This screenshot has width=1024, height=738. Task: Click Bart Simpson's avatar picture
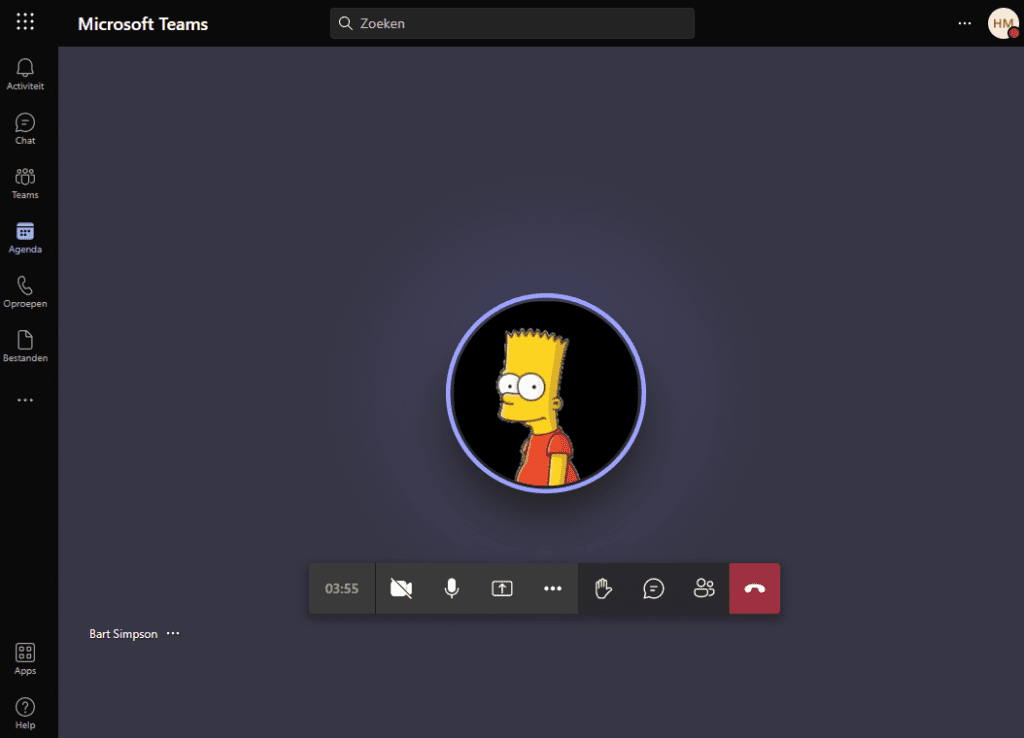click(x=546, y=393)
